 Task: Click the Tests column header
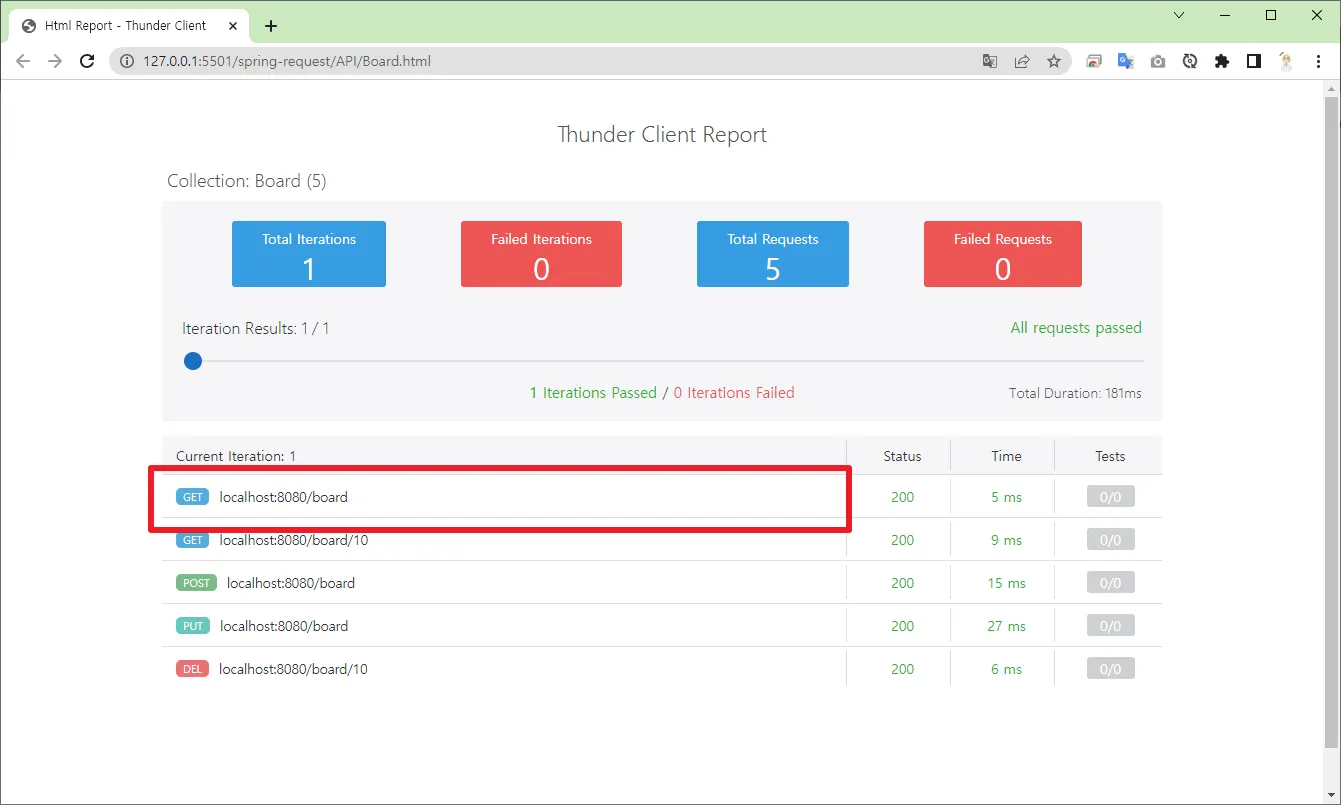pyautogui.click(x=1110, y=456)
